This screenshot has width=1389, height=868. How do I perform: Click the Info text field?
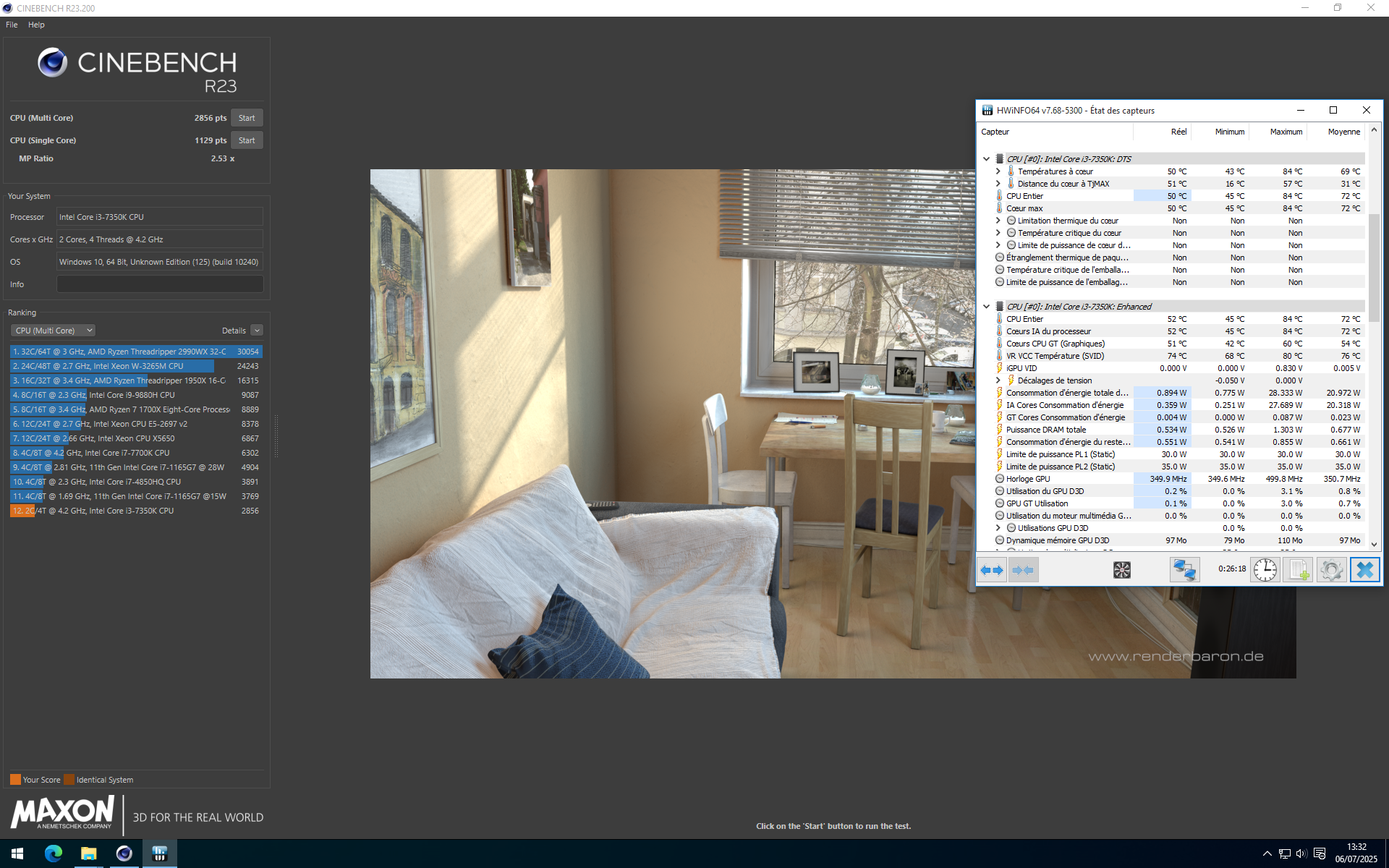160,284
